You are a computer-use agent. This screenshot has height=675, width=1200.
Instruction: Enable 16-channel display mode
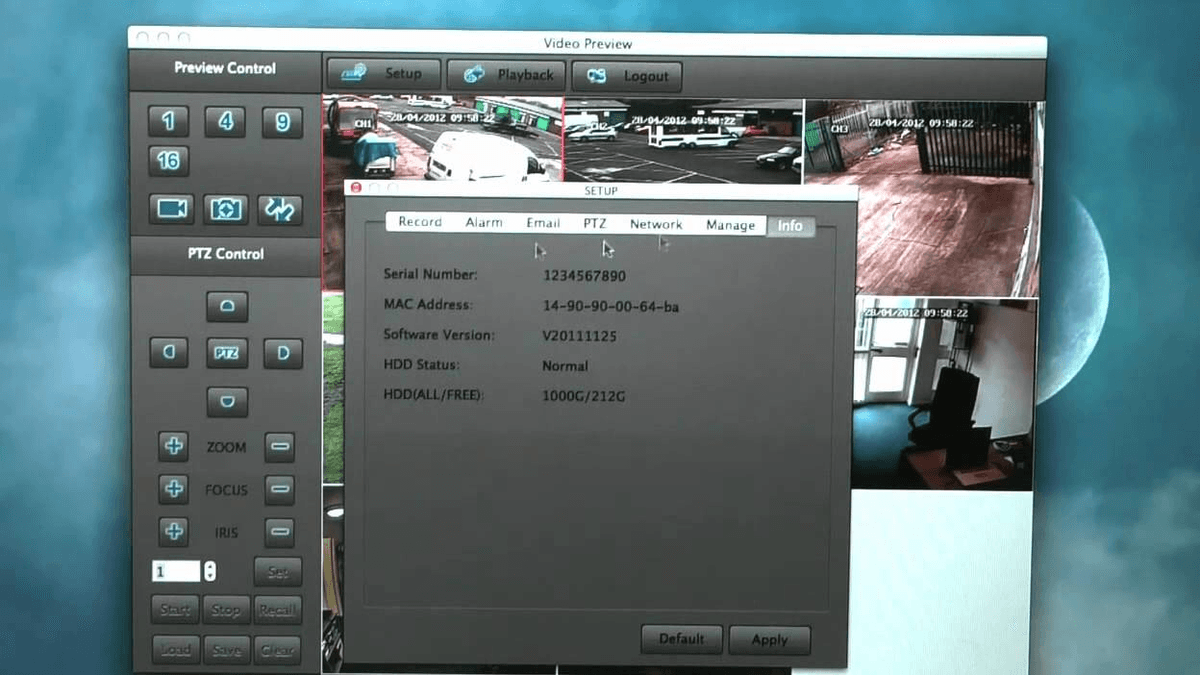[168, 161]
